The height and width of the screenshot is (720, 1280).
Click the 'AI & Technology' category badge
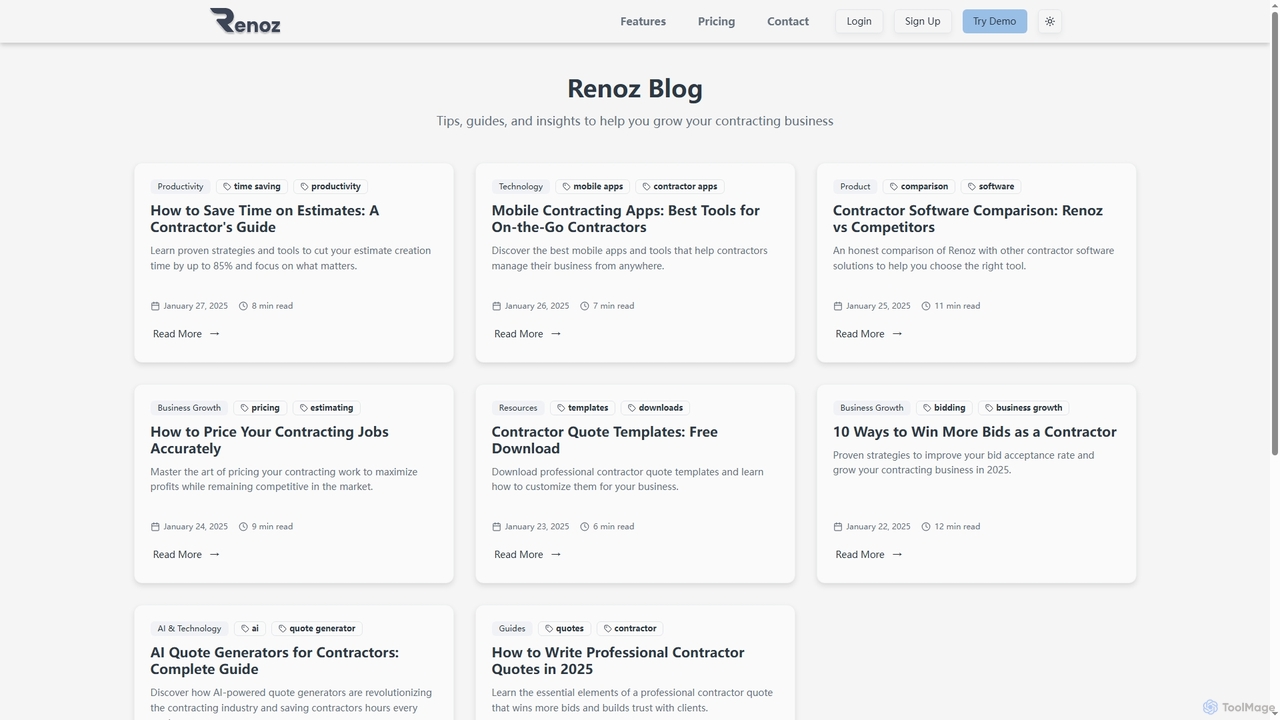(189, 629)
